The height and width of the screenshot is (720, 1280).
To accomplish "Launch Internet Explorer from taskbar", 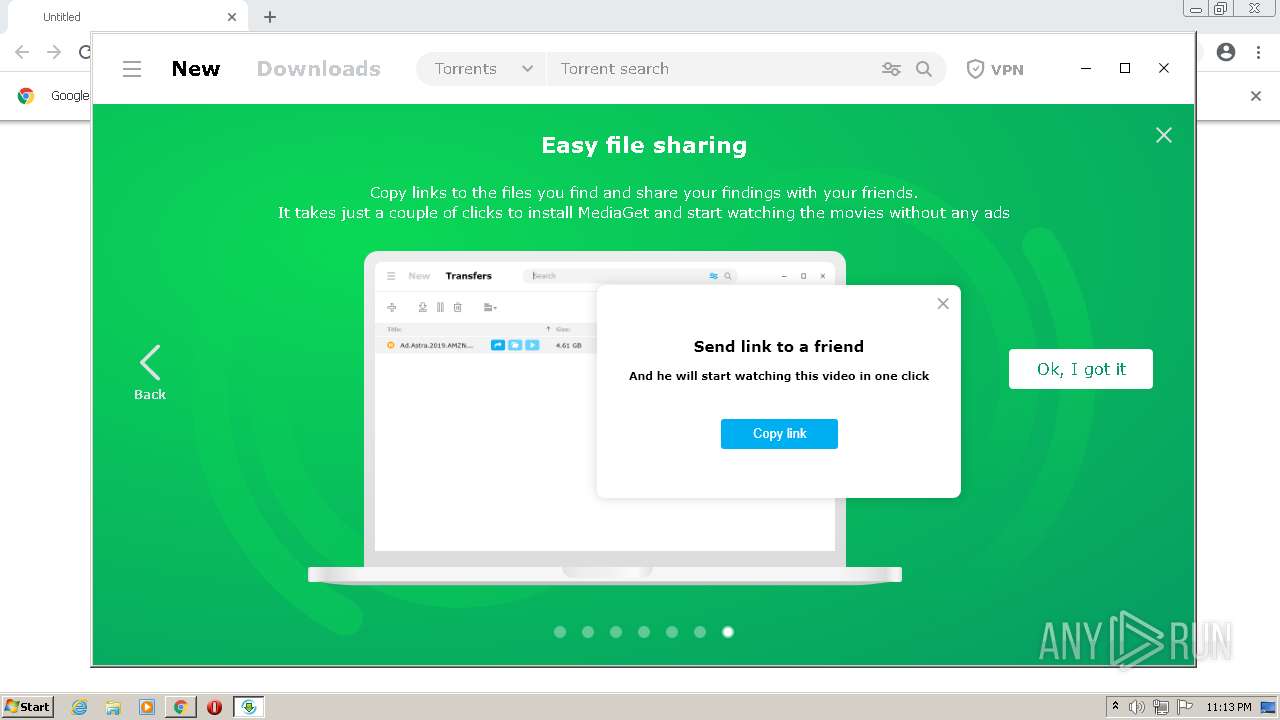I will pyautogui.click(x=79, y=707).
